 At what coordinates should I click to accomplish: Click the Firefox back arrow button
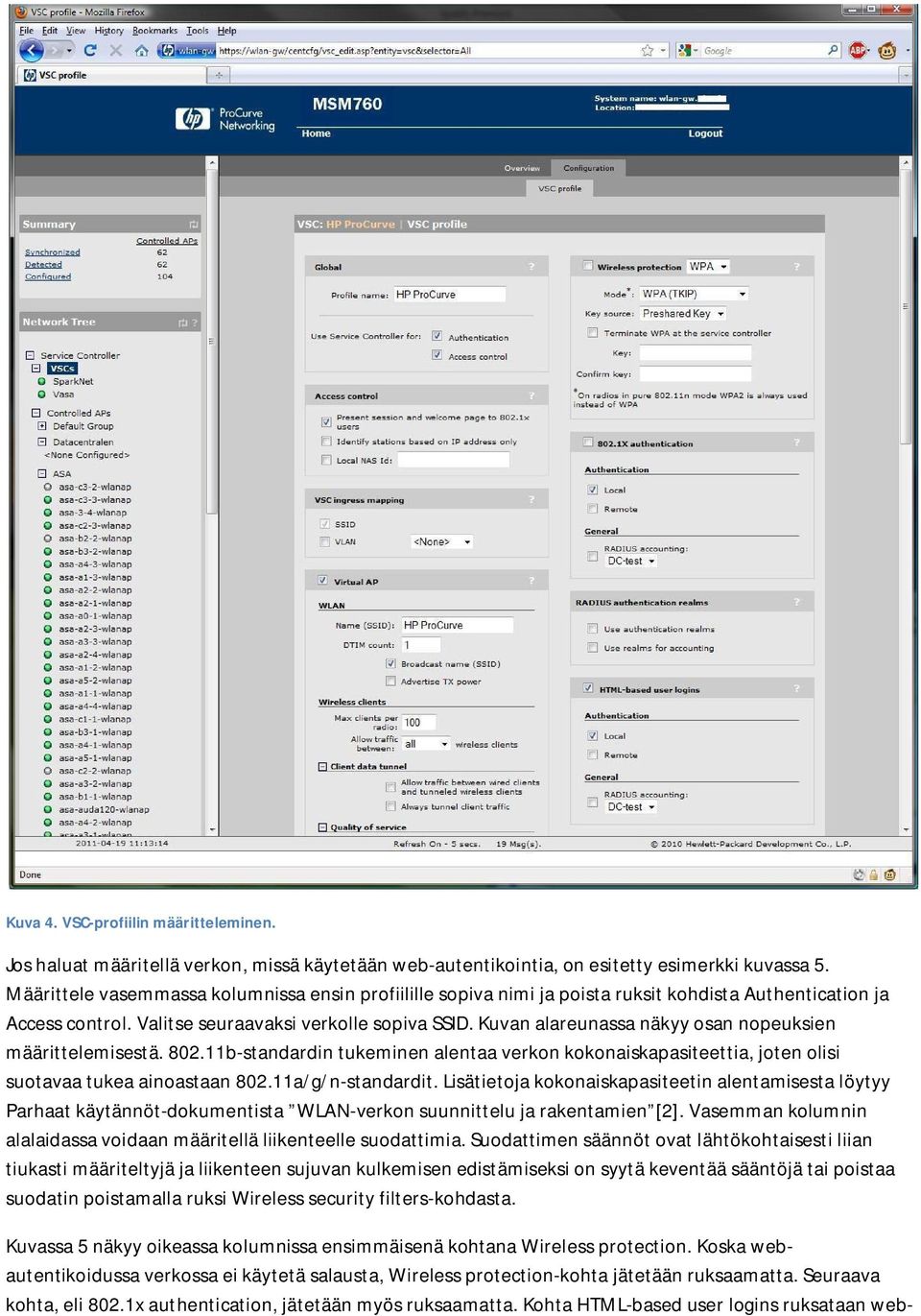point(31,51)
